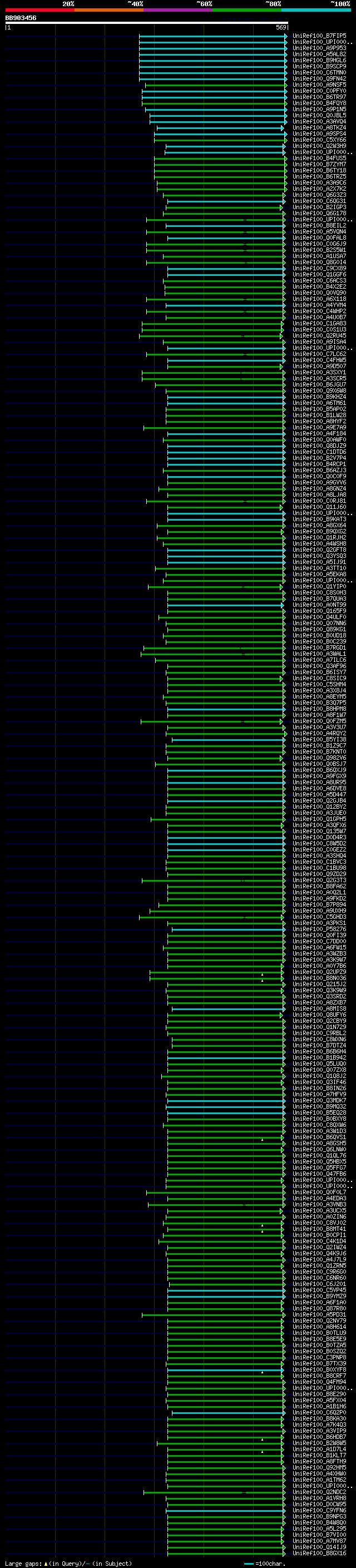Select the UniRef100_A6DVE8 label
This screenshot has height=1568, width=356.
319,788
